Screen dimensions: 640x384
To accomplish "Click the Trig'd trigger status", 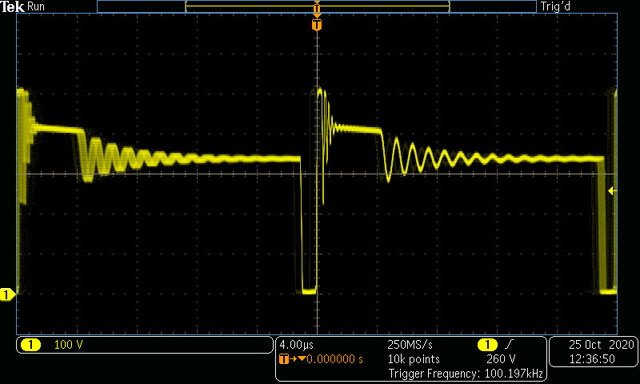I will click(555, 7).
